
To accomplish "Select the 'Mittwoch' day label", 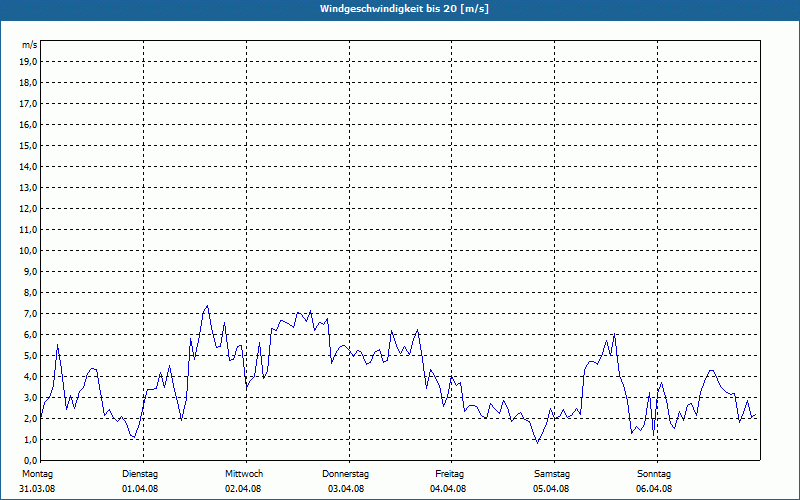I will [244, 474].
